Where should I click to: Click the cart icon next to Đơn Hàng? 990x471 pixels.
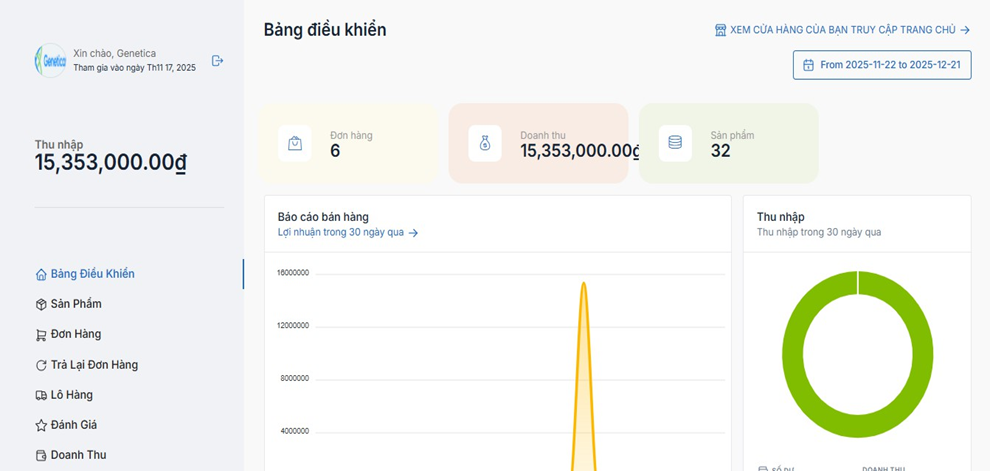click(41, 335)
